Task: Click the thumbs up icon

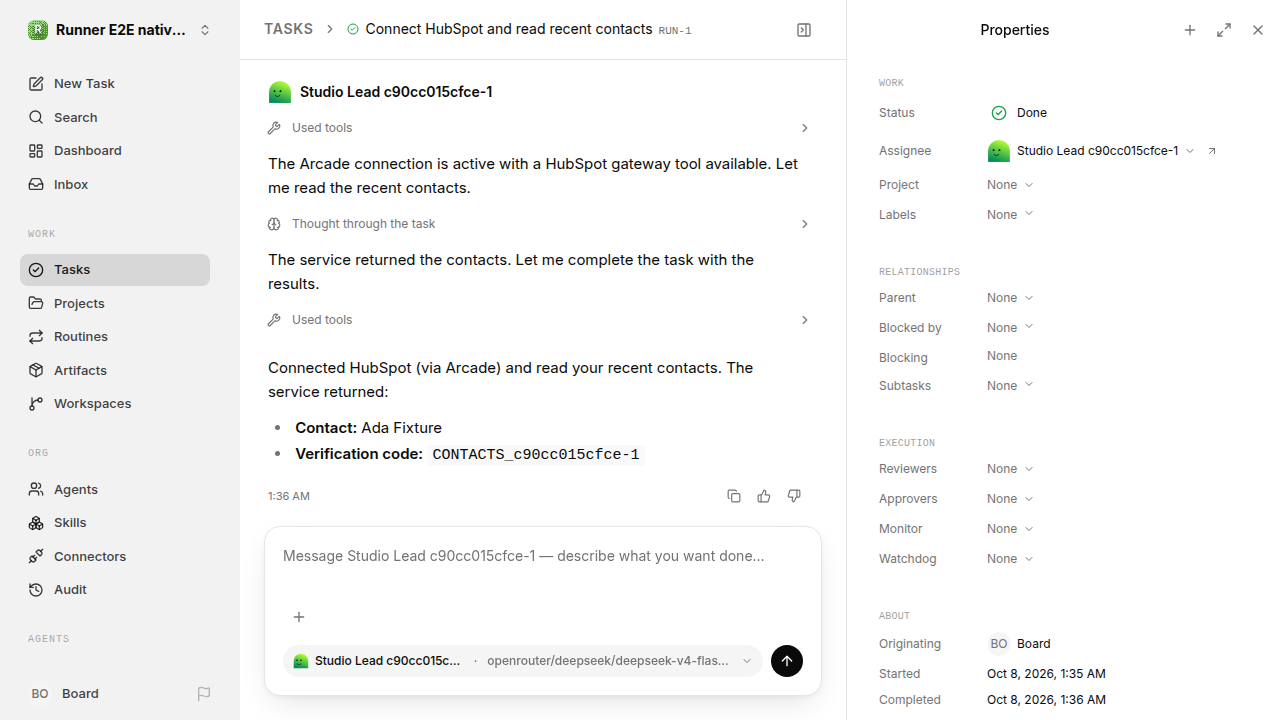Action: click(x=764, y=496)
